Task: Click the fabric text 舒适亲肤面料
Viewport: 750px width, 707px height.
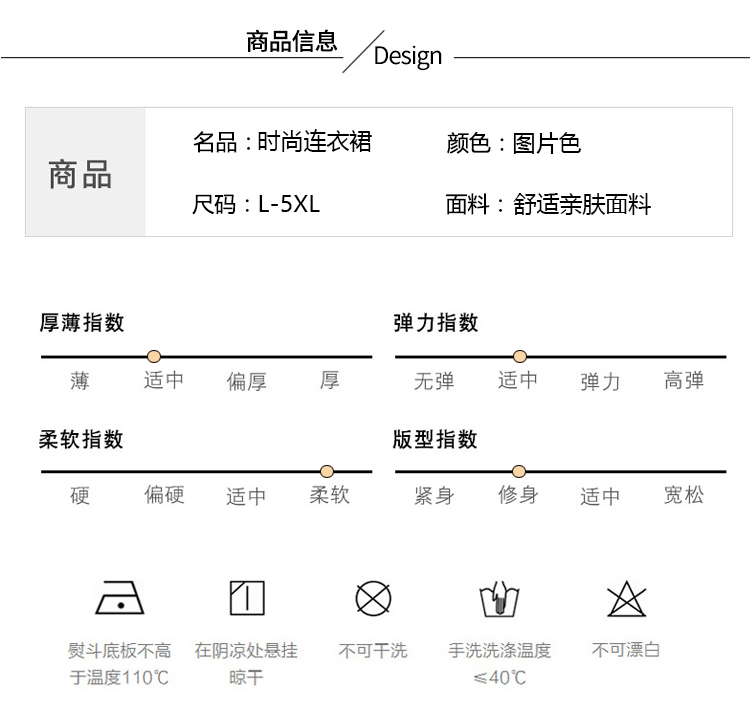Action: point(582,205)
